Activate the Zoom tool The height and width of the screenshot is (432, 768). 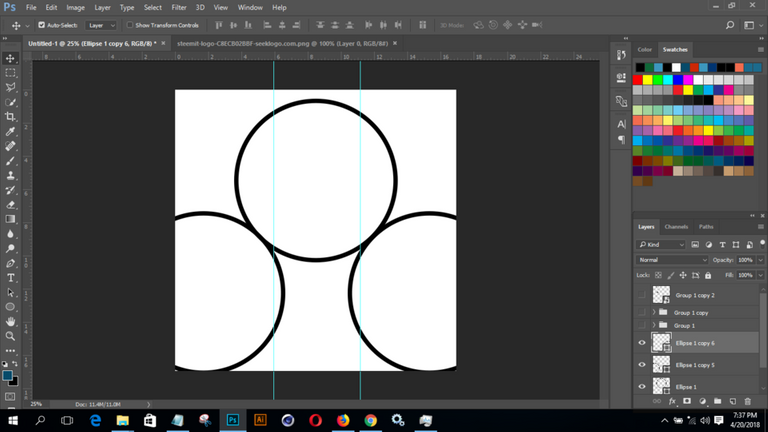11,336
